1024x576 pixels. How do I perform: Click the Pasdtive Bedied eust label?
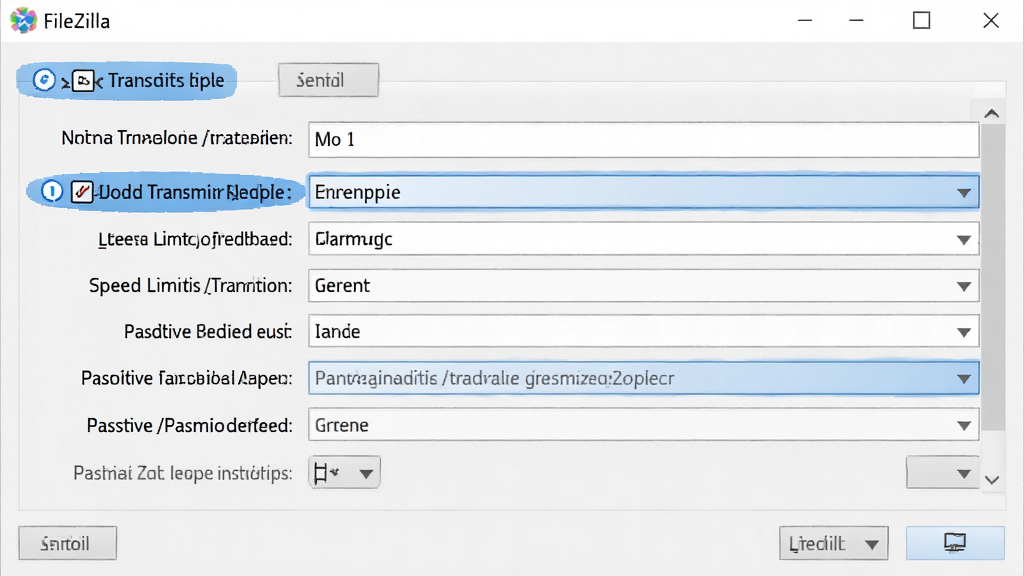(x=208, y=332)
